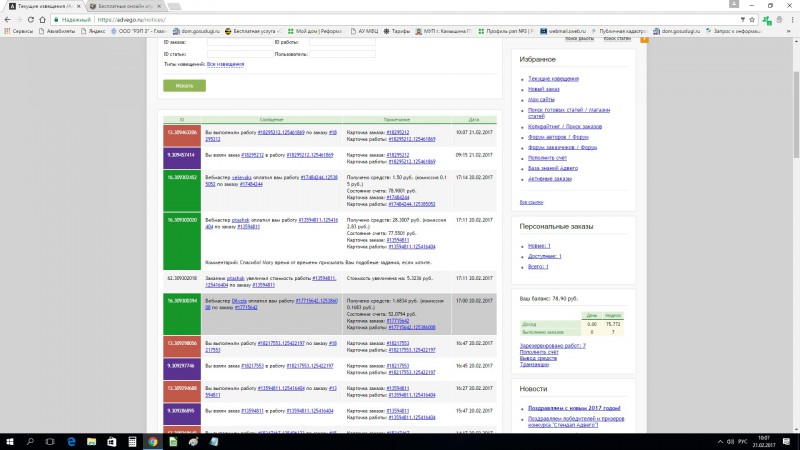The width and height of the screenshot is (800, 450).
Task: Go back using the browser back arrow
Action: [7, 19]
